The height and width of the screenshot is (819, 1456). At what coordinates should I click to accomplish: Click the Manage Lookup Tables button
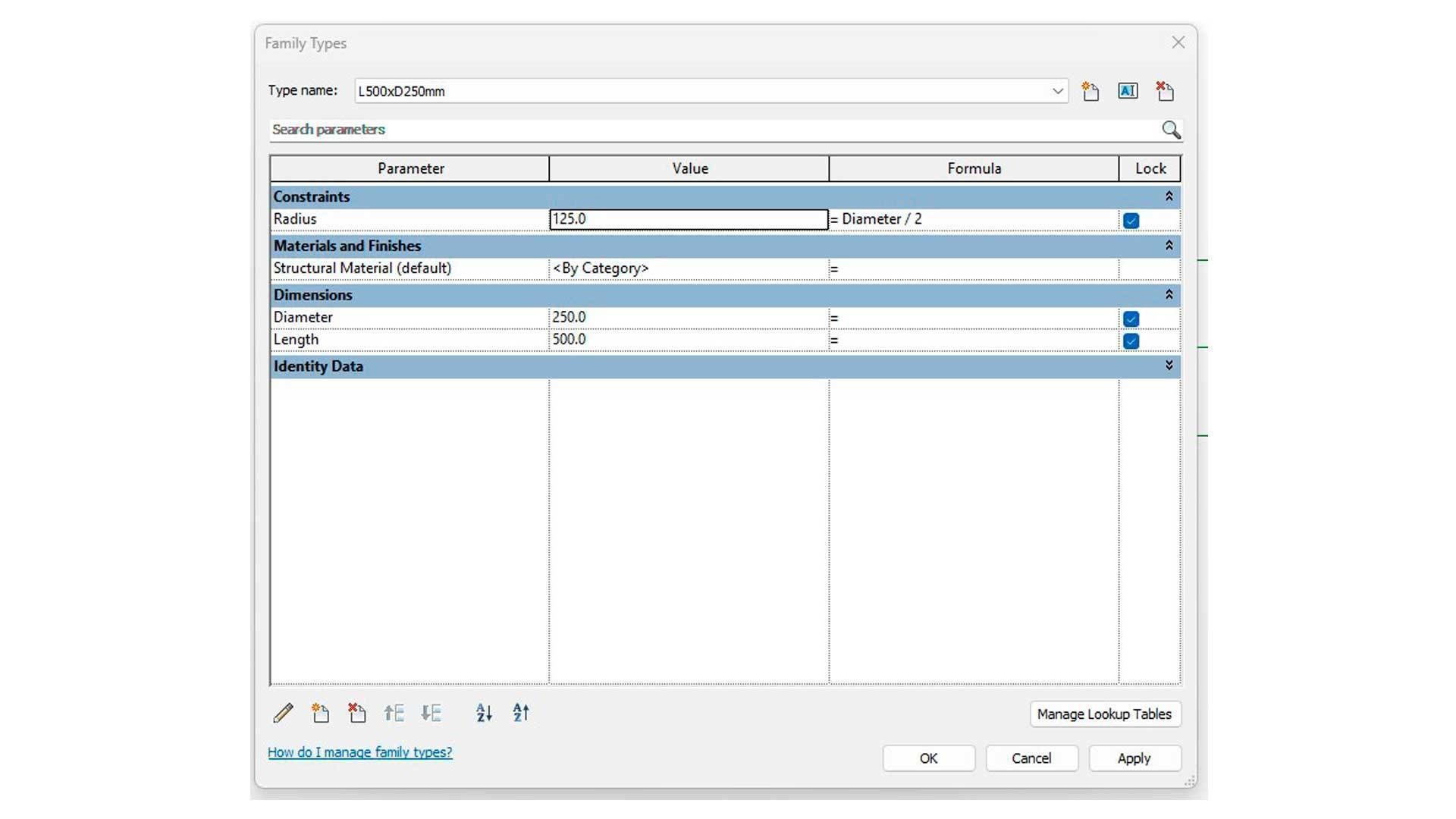click(1104, 714)
